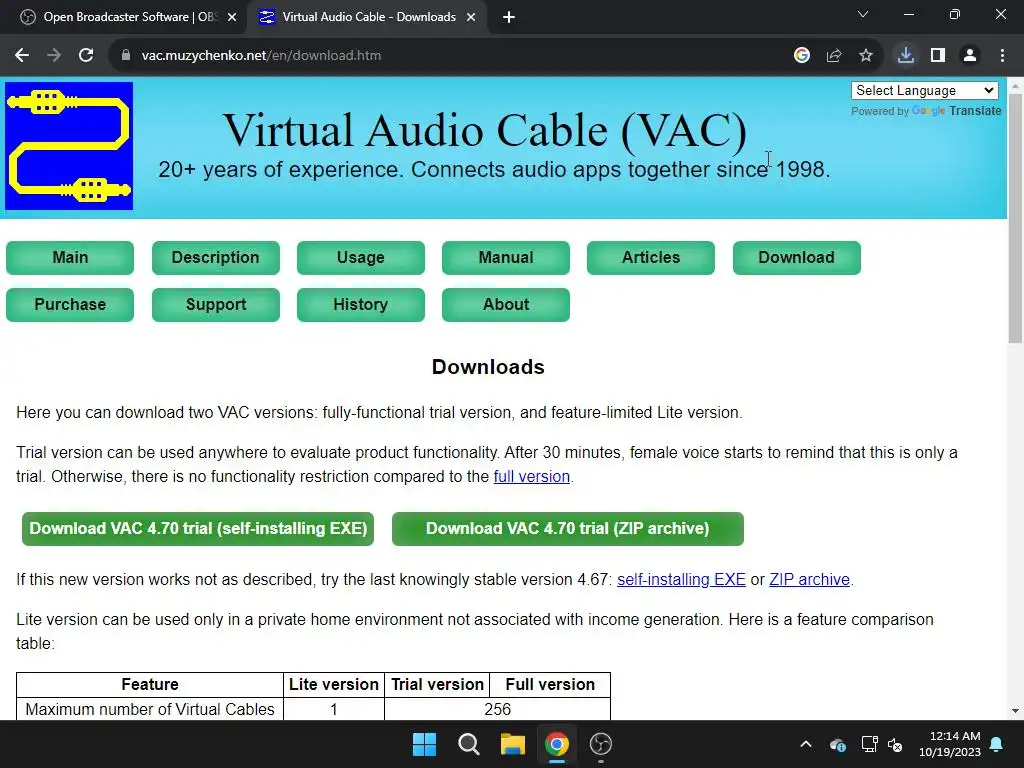Follow the full version link
Image resolution: width=1024 pixels, height=768 pixels.
click(x=532, y=477)
